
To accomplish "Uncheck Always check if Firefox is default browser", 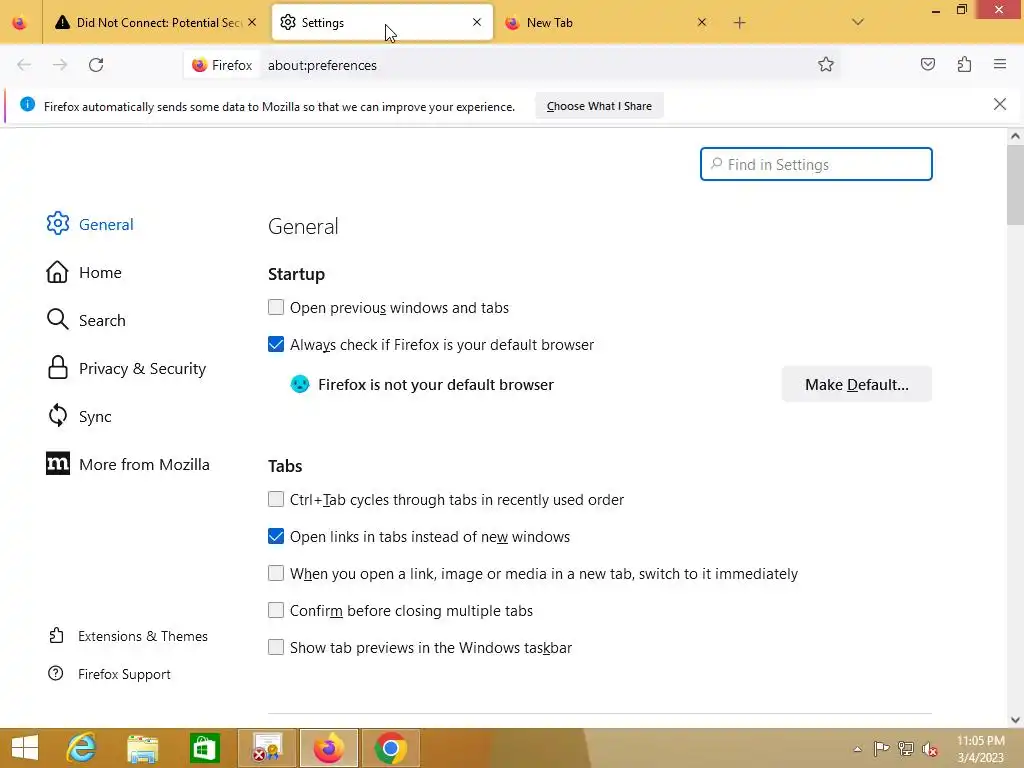I will [276, 344].
